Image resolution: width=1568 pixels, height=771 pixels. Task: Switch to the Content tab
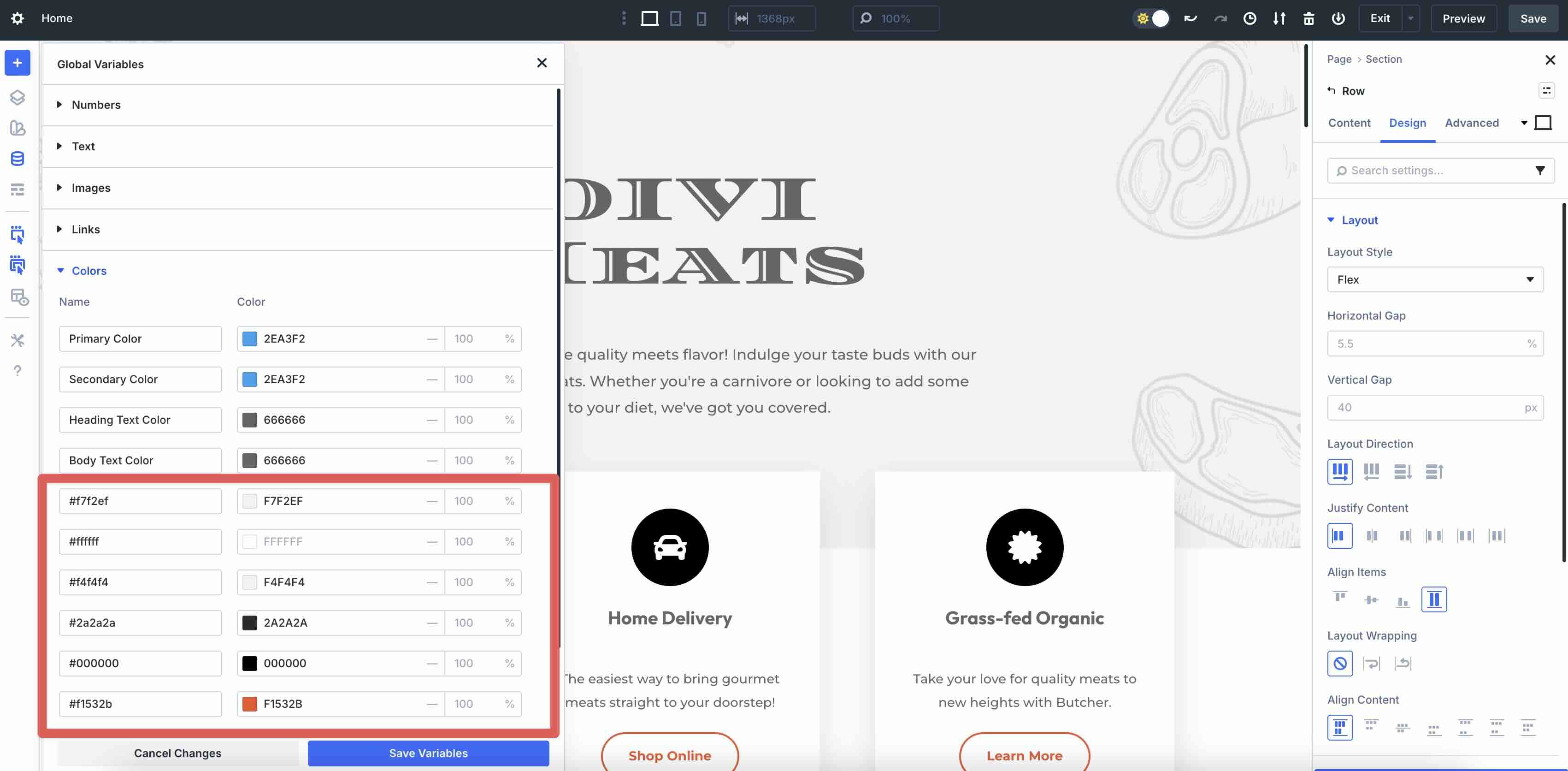tap(1350, 122)
